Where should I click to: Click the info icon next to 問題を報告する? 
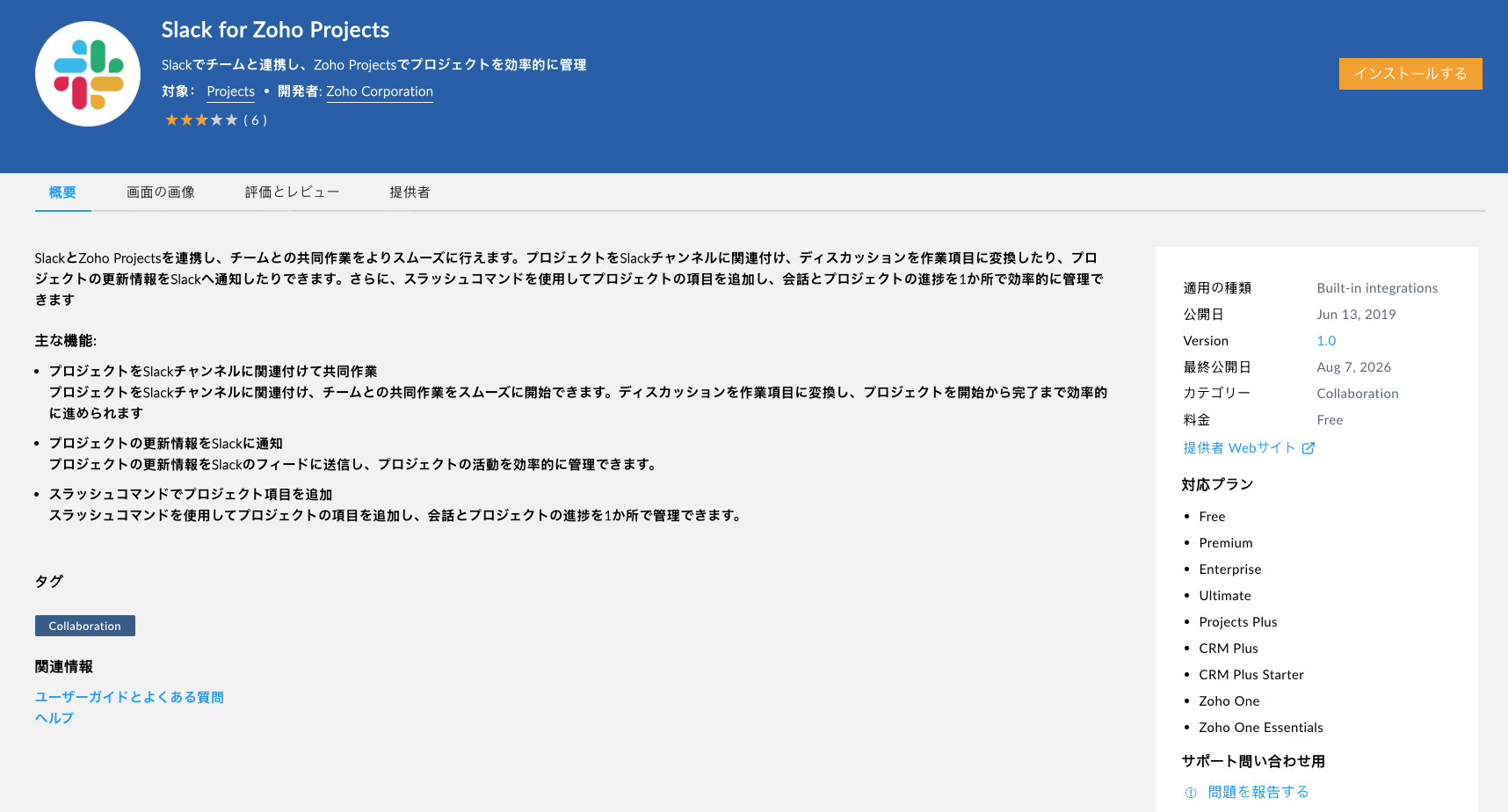pos(1191,793)
